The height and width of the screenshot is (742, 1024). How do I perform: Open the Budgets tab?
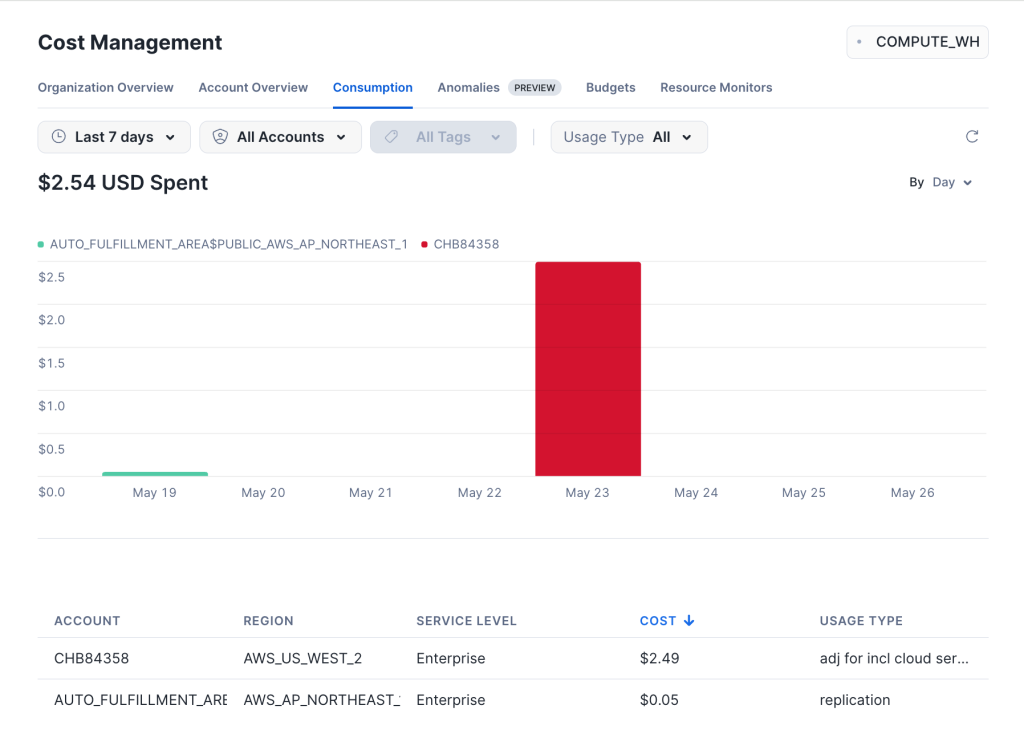point(610,88)
